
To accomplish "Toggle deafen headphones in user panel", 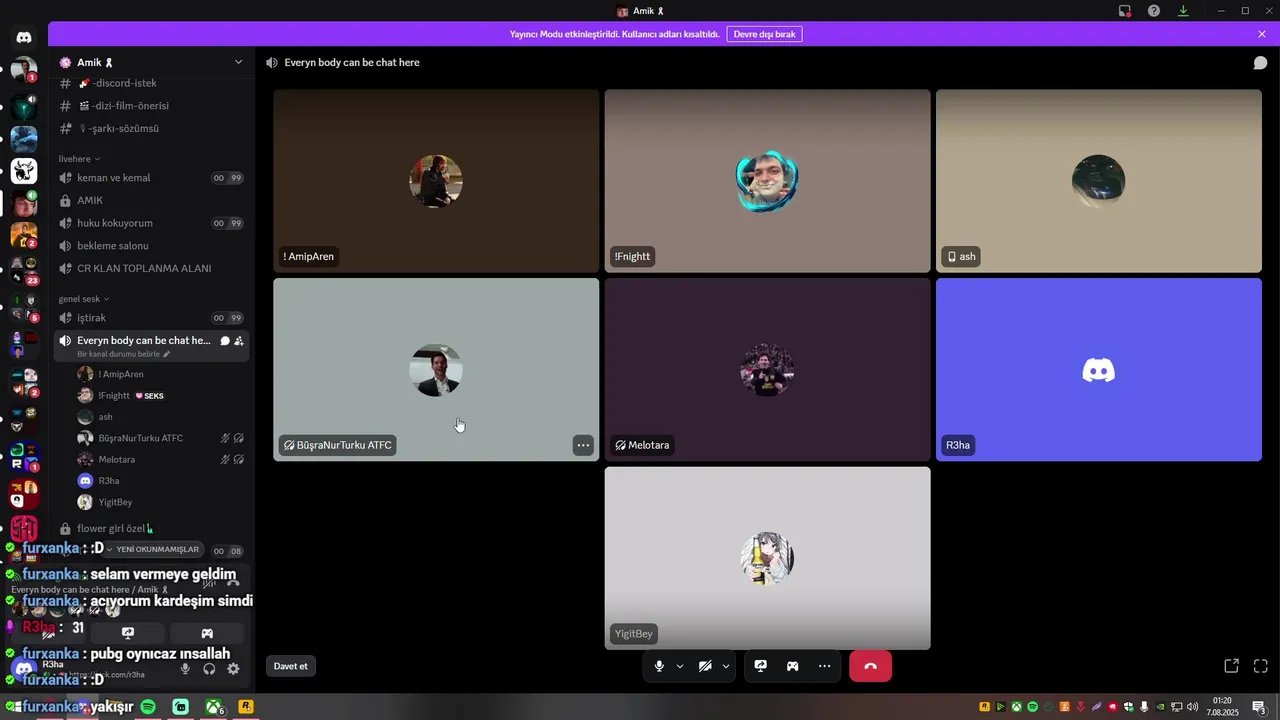I will pyautogui.click(x=209, y=669).
